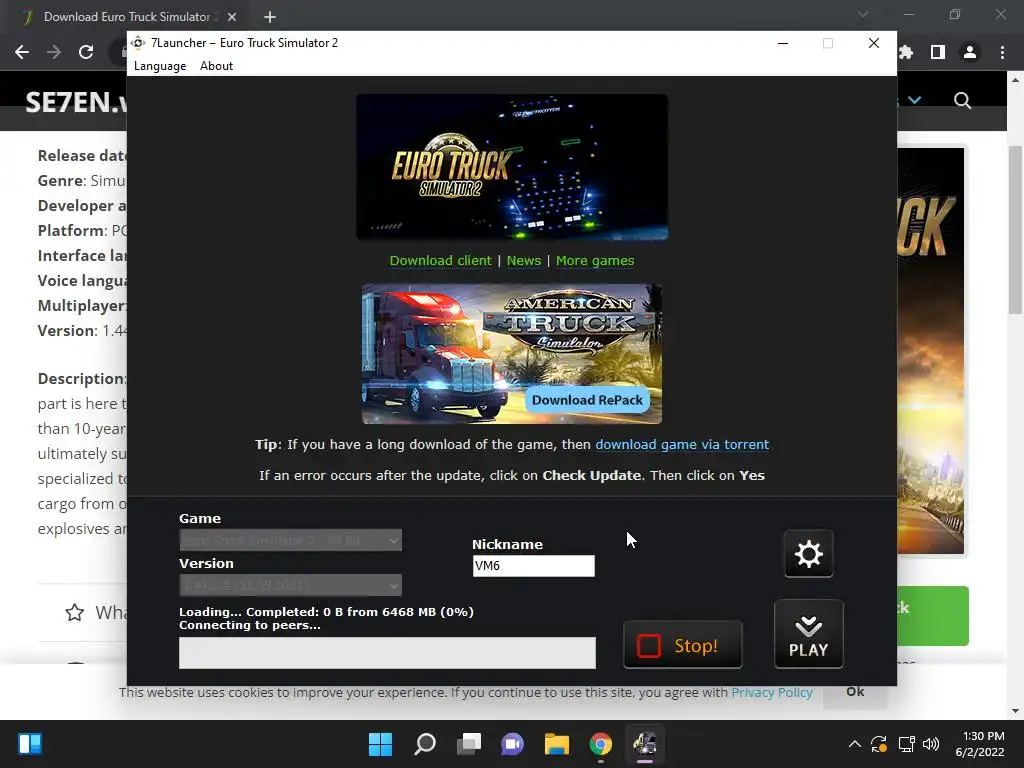Viewport: 1024px width, 768px height.
Task: Go forward in the Chrome browser
Action: 54,52
